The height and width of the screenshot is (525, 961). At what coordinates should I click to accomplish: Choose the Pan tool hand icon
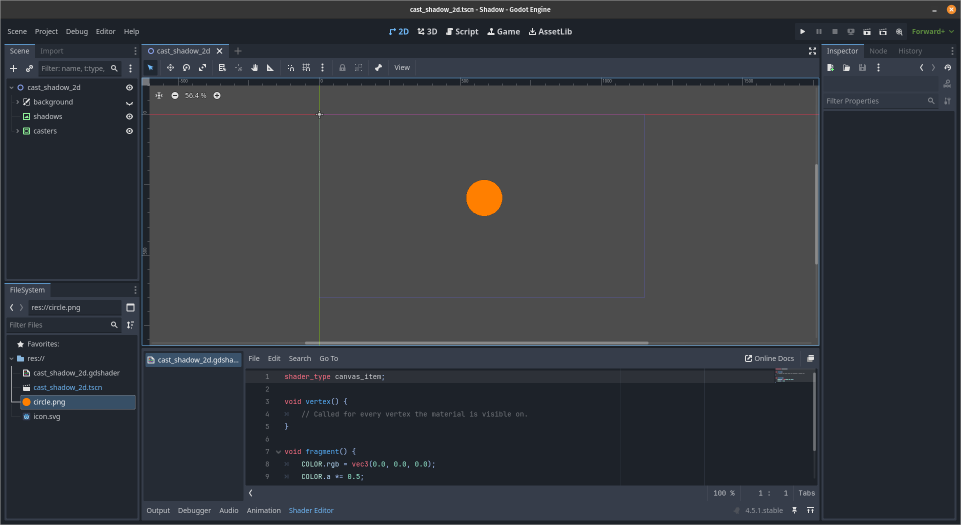[x=254, y=68]
